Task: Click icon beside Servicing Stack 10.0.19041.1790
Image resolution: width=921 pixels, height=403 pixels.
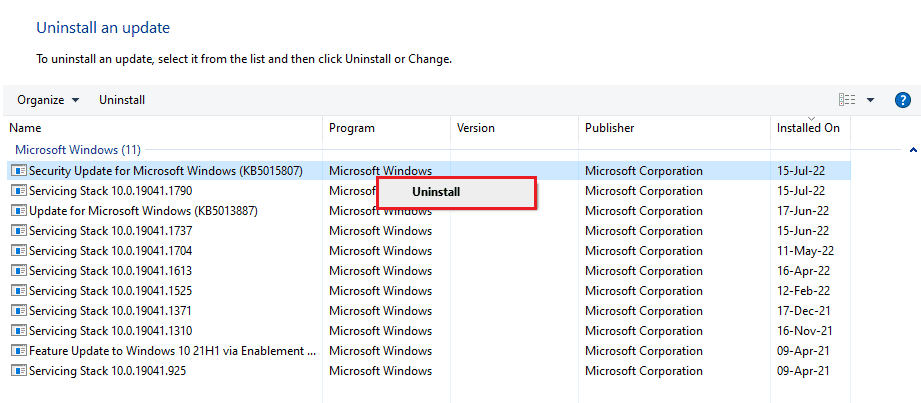Action: tap(19, 191)
